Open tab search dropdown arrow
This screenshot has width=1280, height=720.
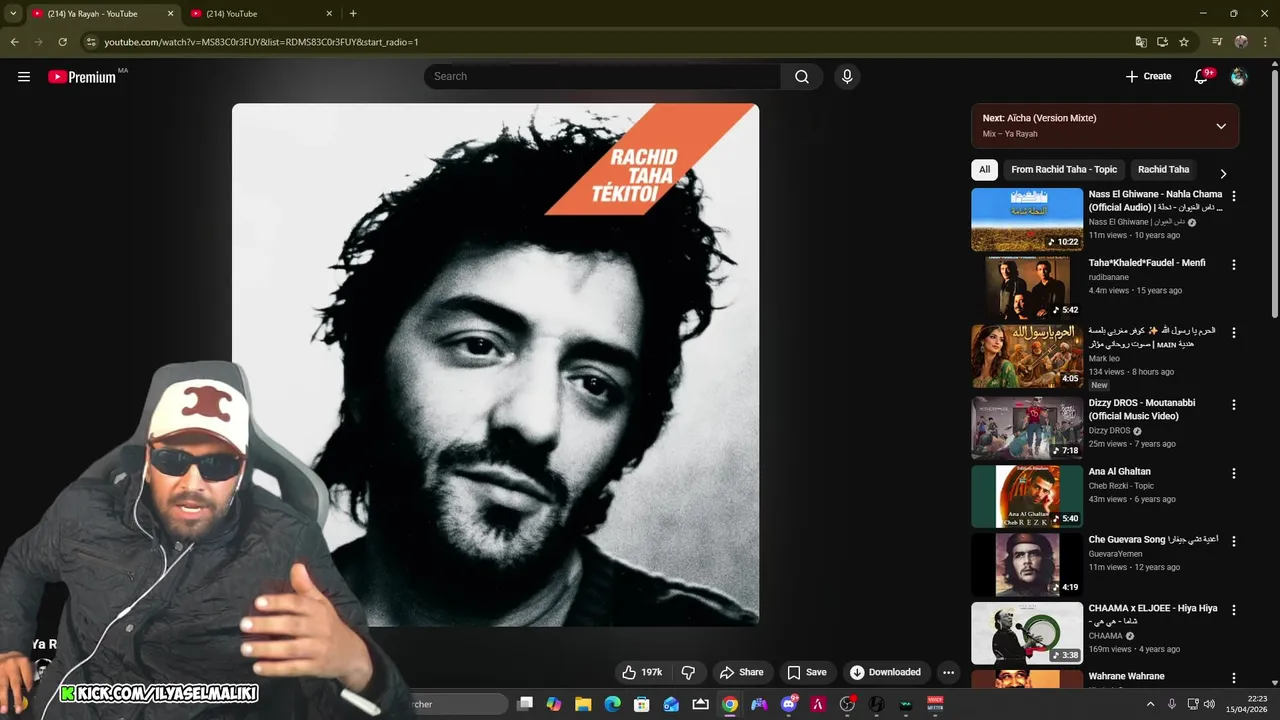point(13,13)
